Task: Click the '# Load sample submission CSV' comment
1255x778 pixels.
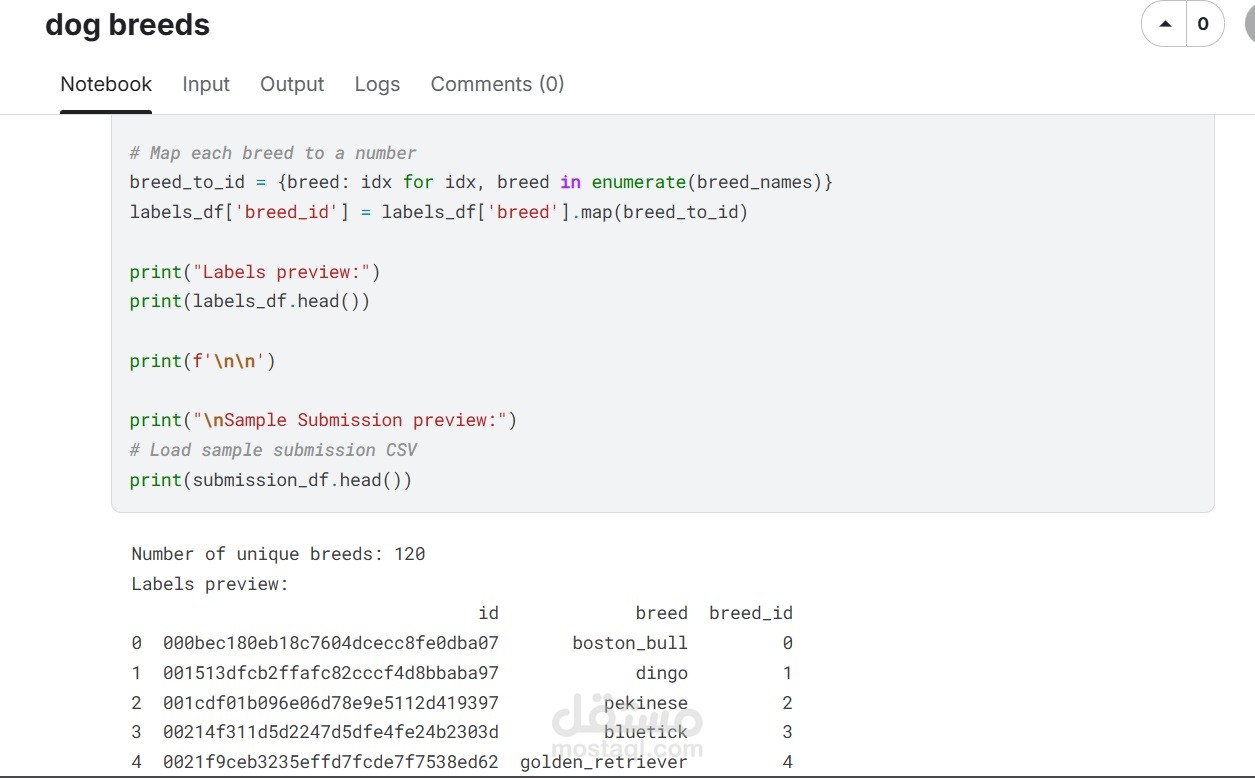Action: [x=273, y=450]
